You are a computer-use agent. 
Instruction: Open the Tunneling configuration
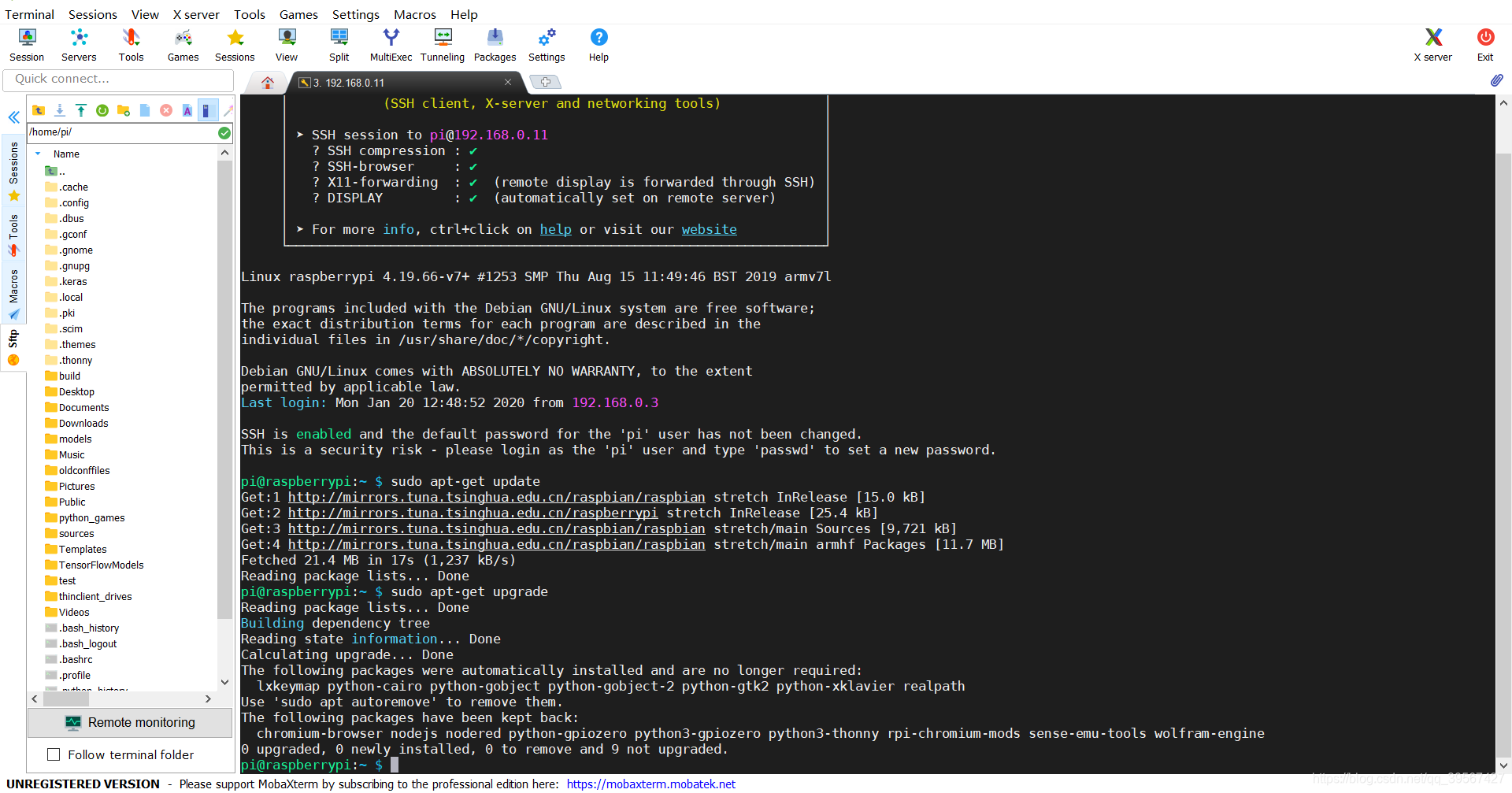pyautogui.click(x=443, y=43)
